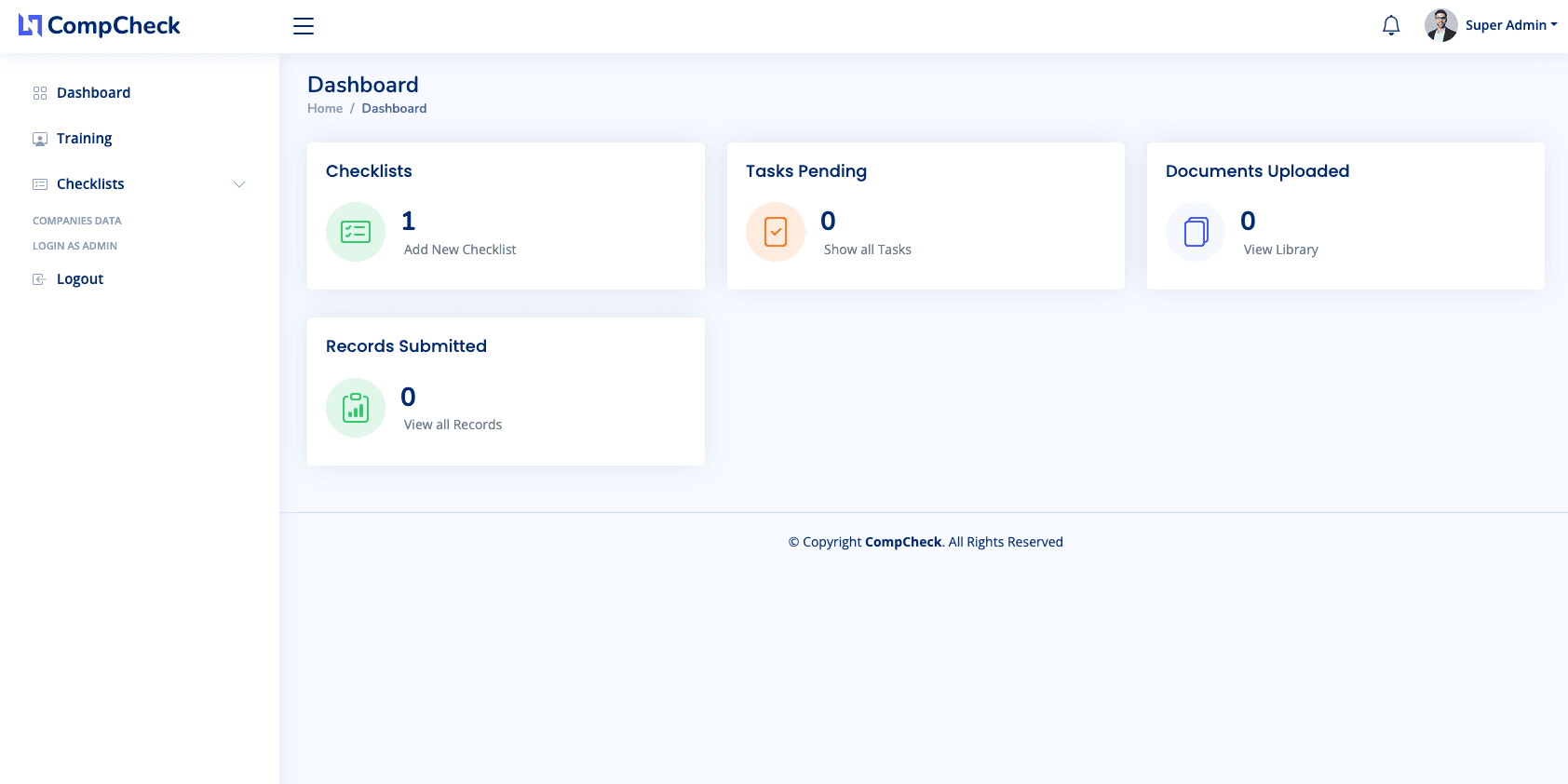Image resolution: width=1568 pixels, height=784 pixels.
Task: Click the Checklists list icon in sidebar
Action: 40,184
